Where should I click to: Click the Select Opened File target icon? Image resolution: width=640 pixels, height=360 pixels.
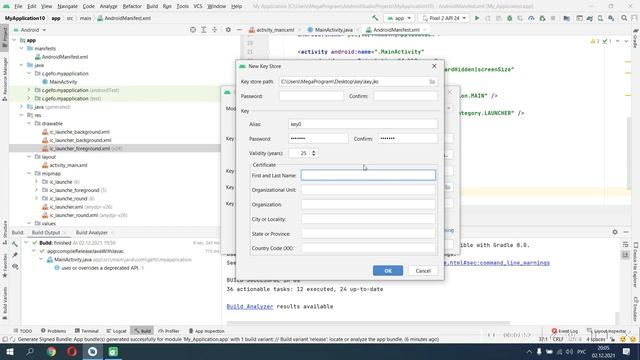[x=193, y=30]
